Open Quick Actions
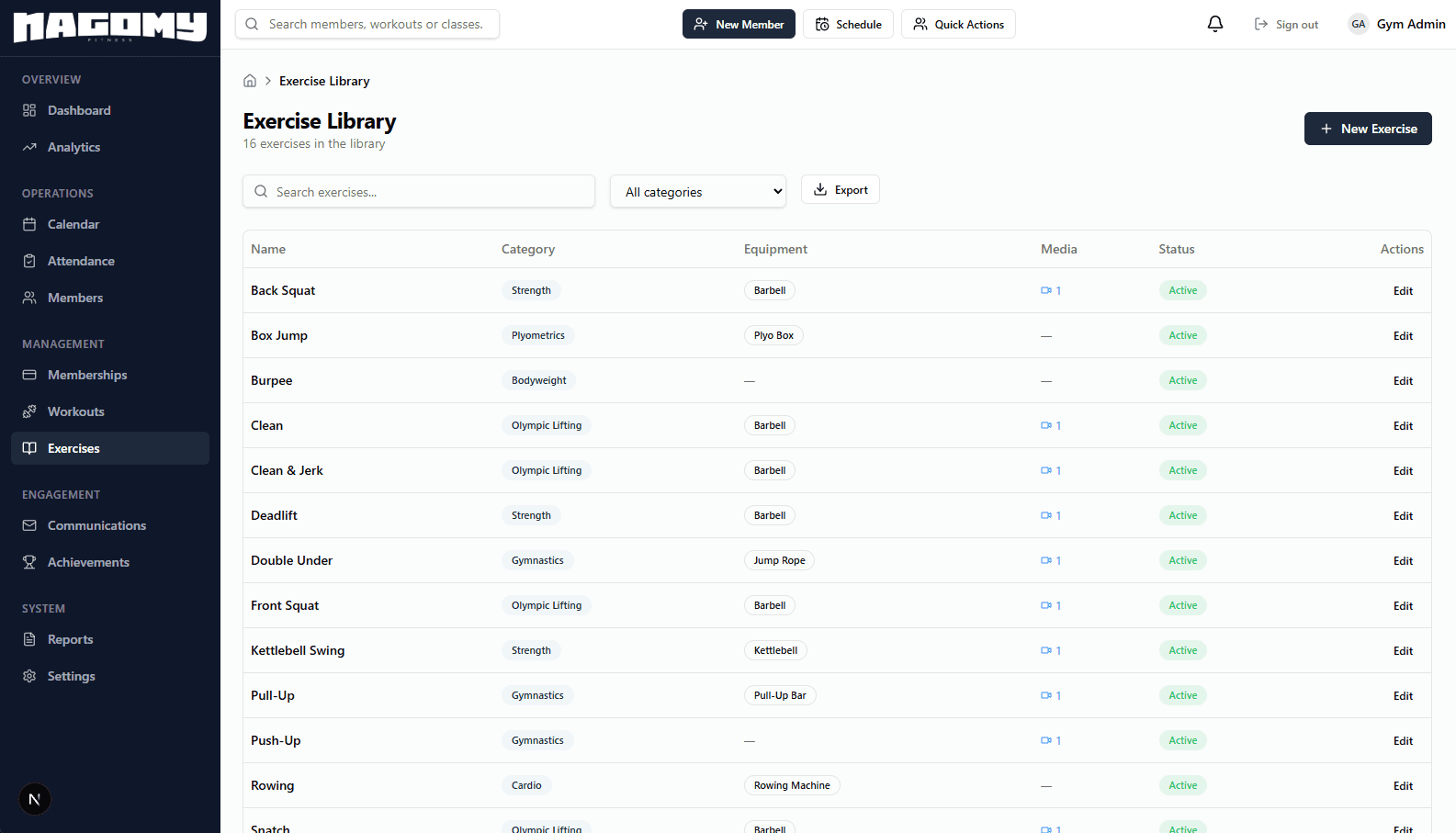Viewport: 1456px width, 833px height. click(x=958, y=24)
